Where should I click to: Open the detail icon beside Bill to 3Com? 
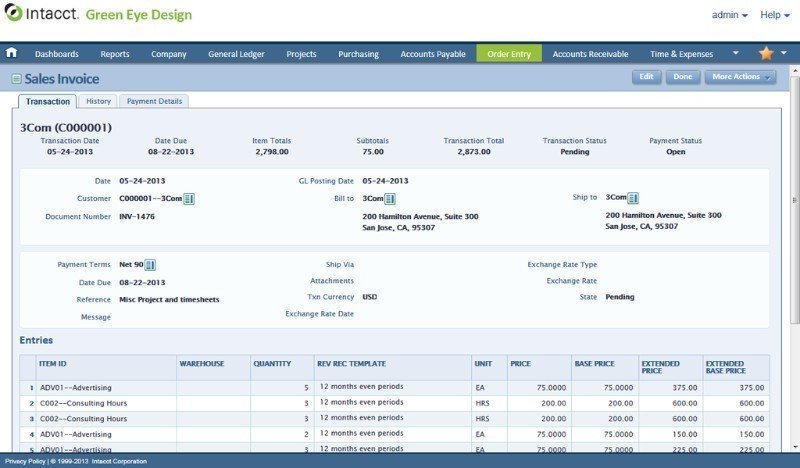tap(391, 199)
